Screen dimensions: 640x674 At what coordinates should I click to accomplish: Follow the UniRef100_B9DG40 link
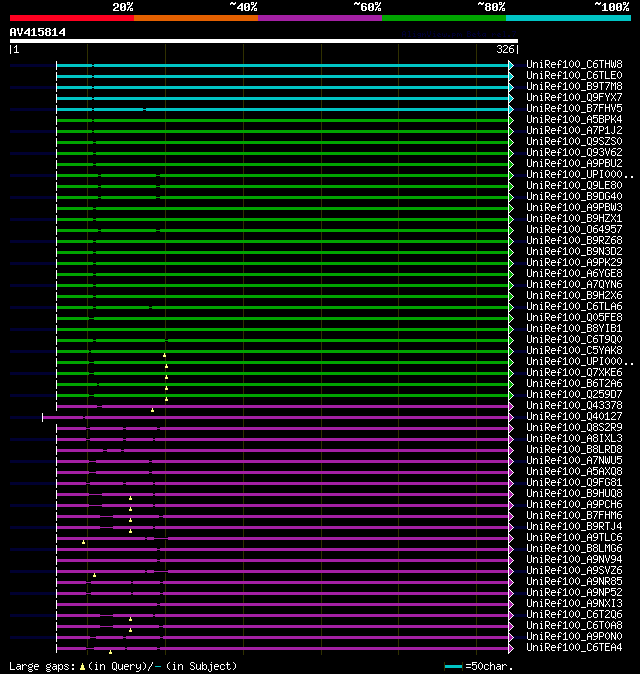pyautogui.click(x=574, y=196)
